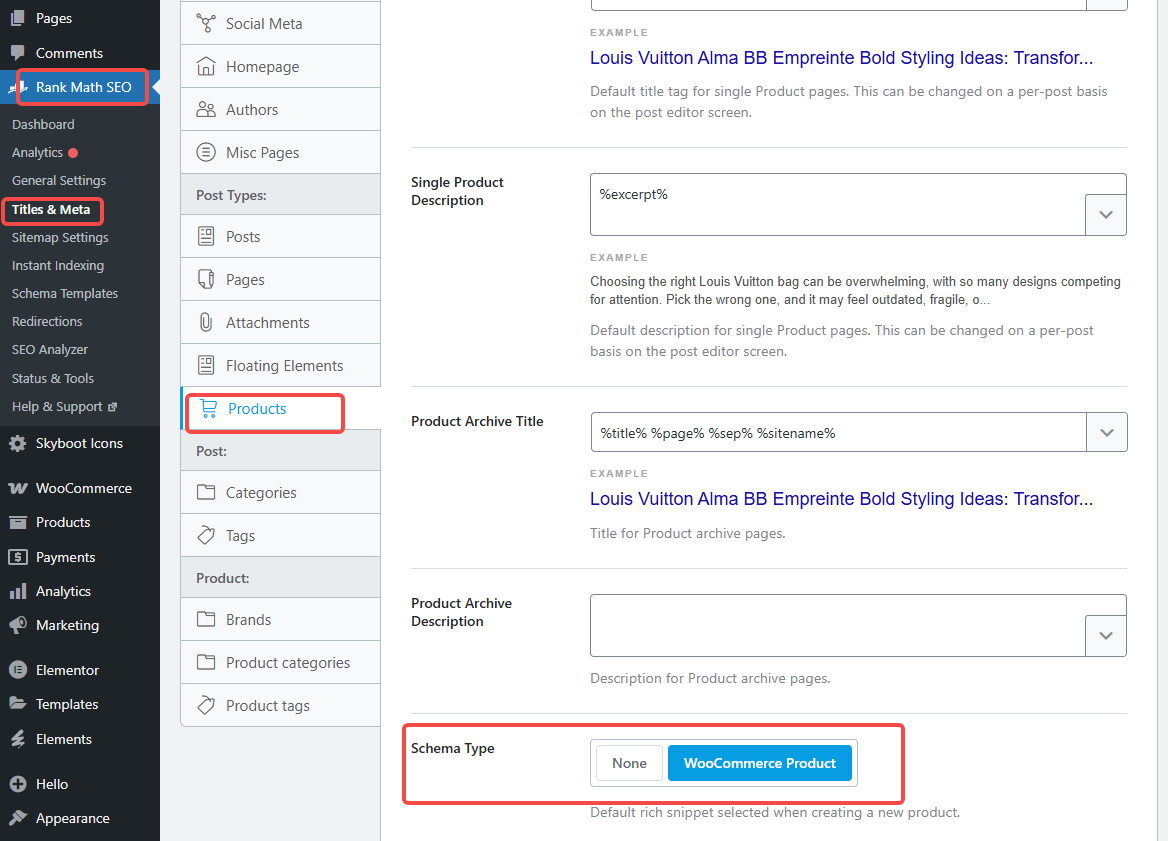This screenshot has width=1168, height=841.
Task: Click the Skyboot Icons gear icon
Action: click(x=18, y=443)
